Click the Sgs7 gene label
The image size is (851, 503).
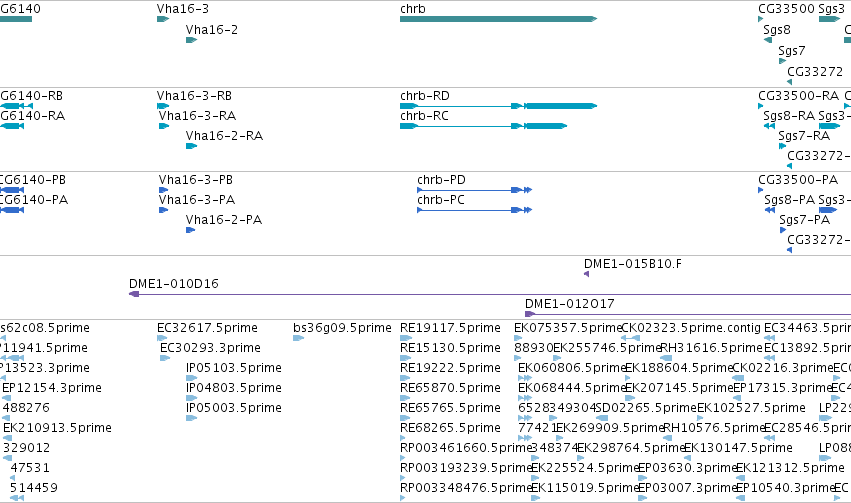pyautogui.click(x=791, y=51)
